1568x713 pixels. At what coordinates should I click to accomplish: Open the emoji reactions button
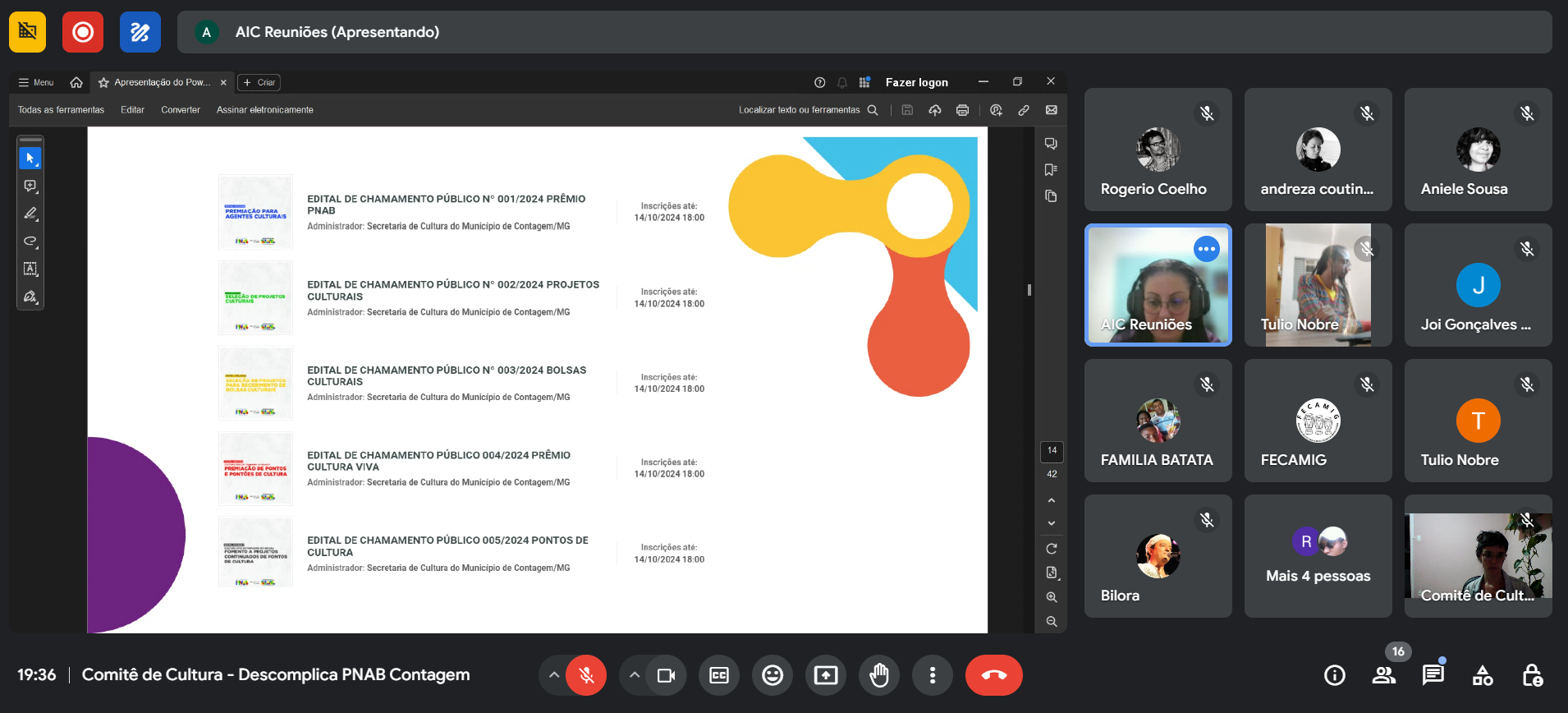[772, 675]
